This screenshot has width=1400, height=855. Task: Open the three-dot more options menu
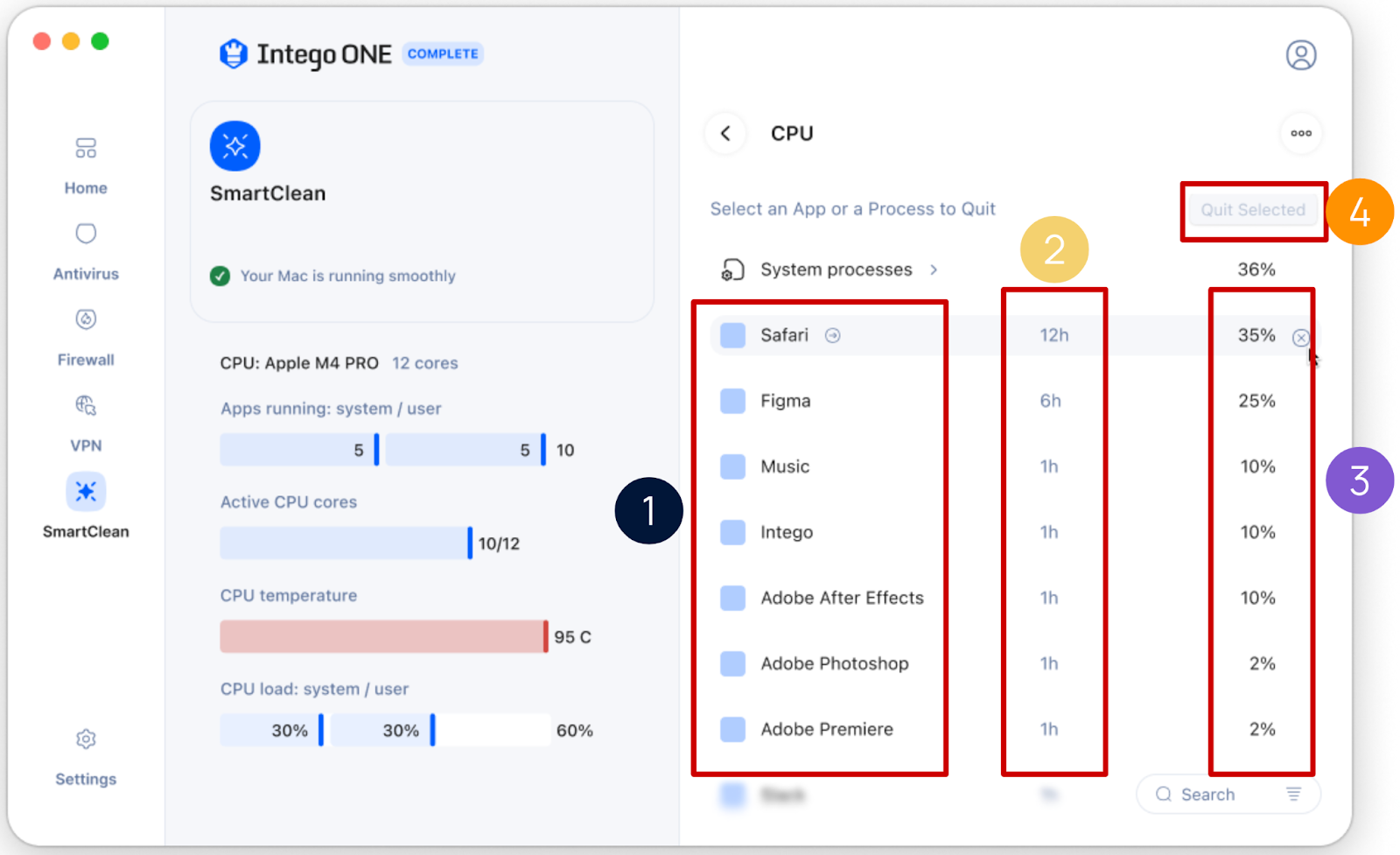1301,133
